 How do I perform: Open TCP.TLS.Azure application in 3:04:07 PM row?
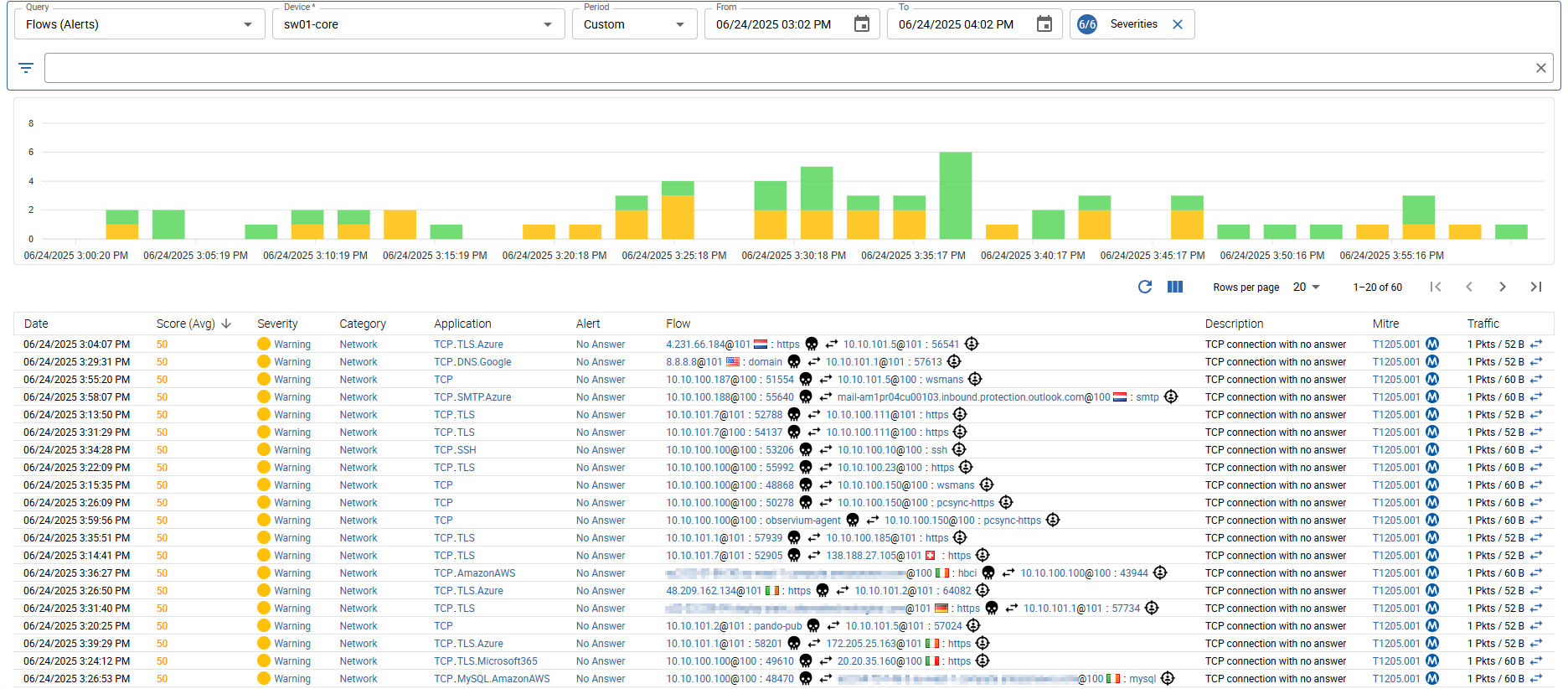coord(468,344)
